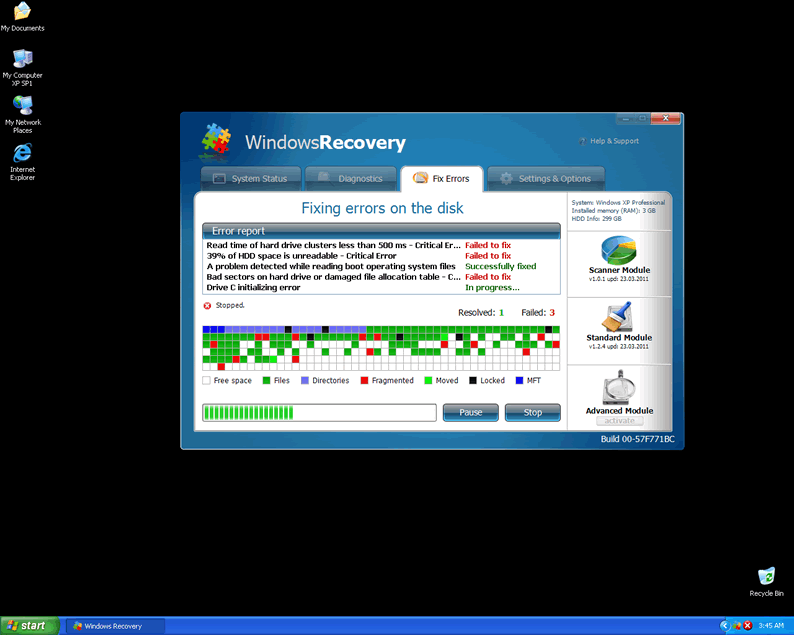
Task: Click the Advanced Module hard drive icon
Action: (x=619, y=389)
